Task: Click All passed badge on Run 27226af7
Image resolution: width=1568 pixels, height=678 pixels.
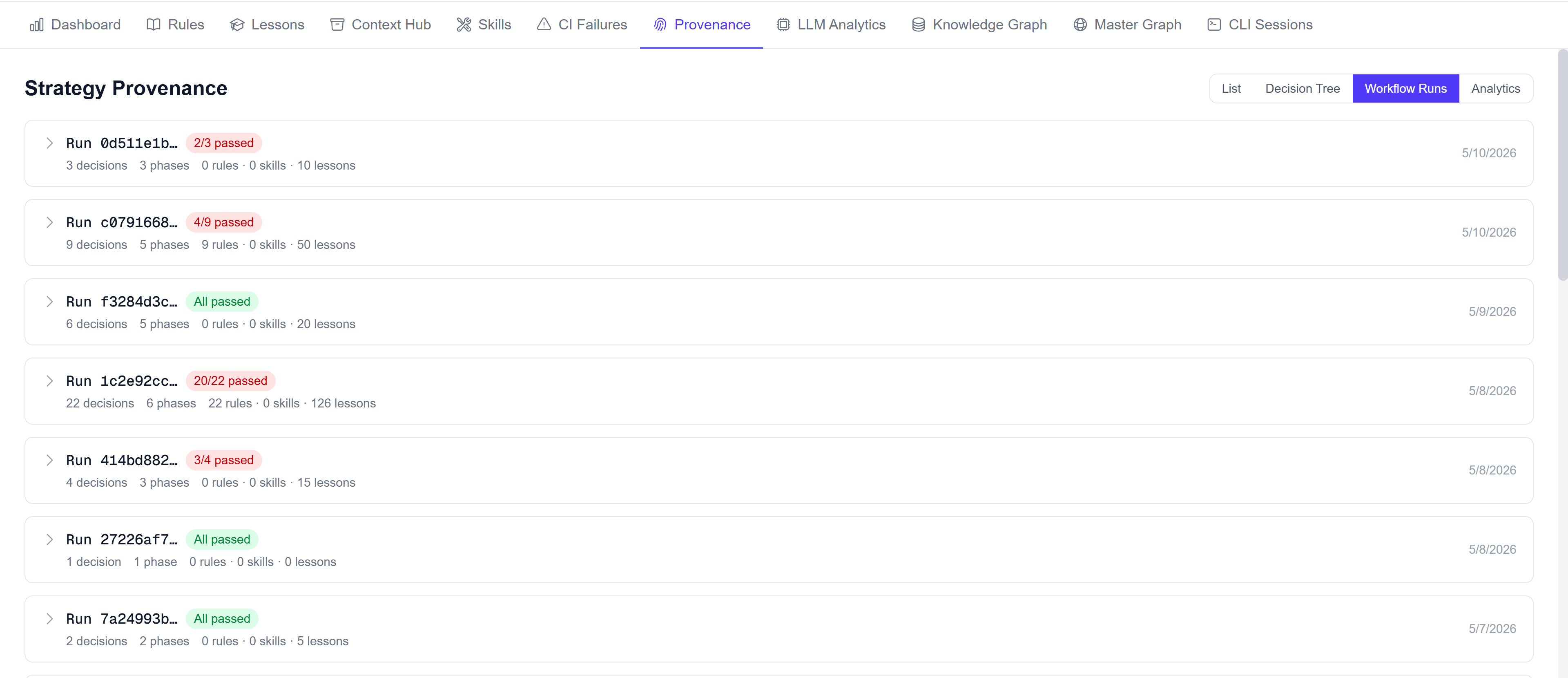Action: coord(221,539)
